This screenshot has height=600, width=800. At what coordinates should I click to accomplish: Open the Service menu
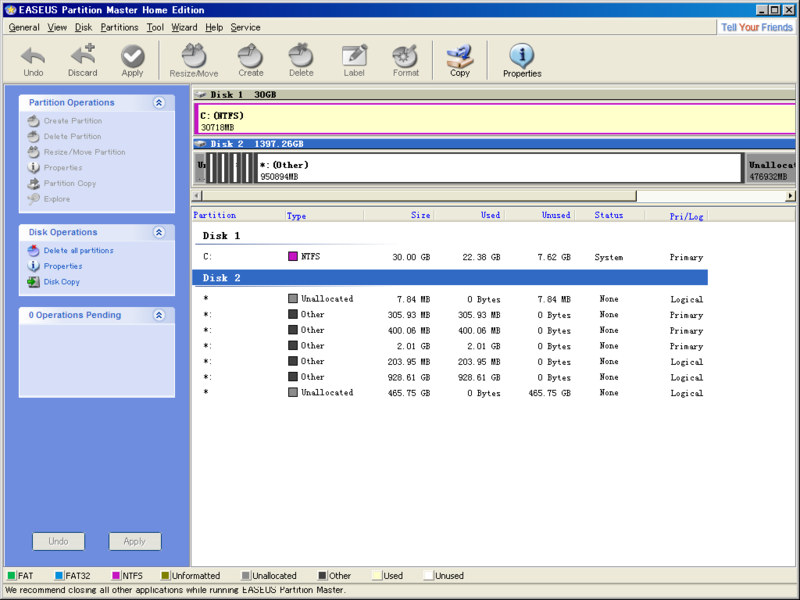(245, 28)
